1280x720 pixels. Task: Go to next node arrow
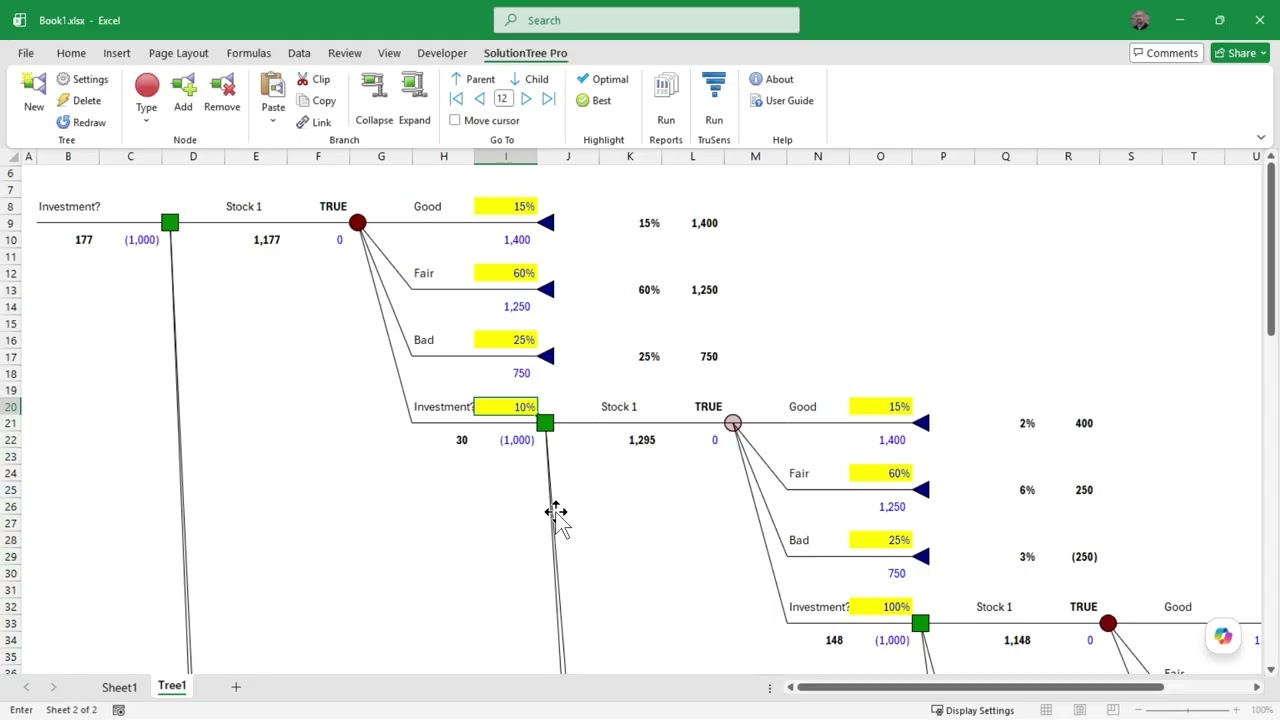click(x=526, y=99)
